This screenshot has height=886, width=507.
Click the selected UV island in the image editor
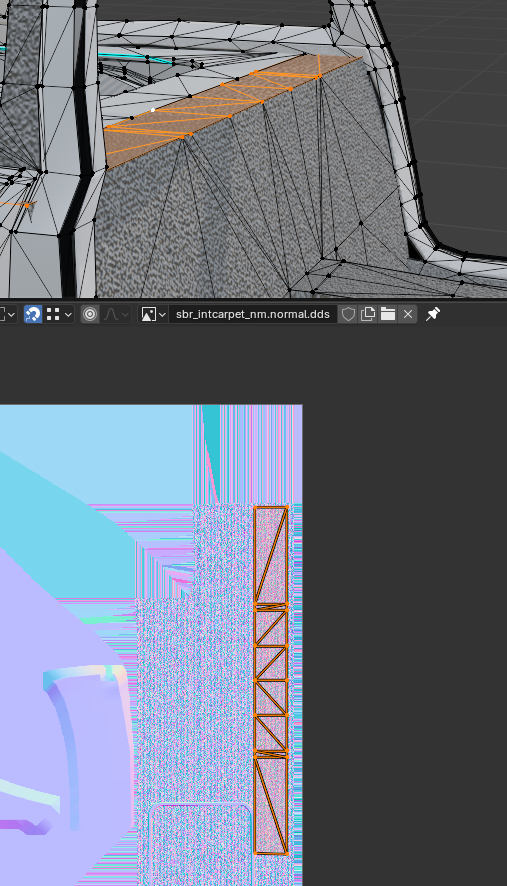[x=271, y=680]
